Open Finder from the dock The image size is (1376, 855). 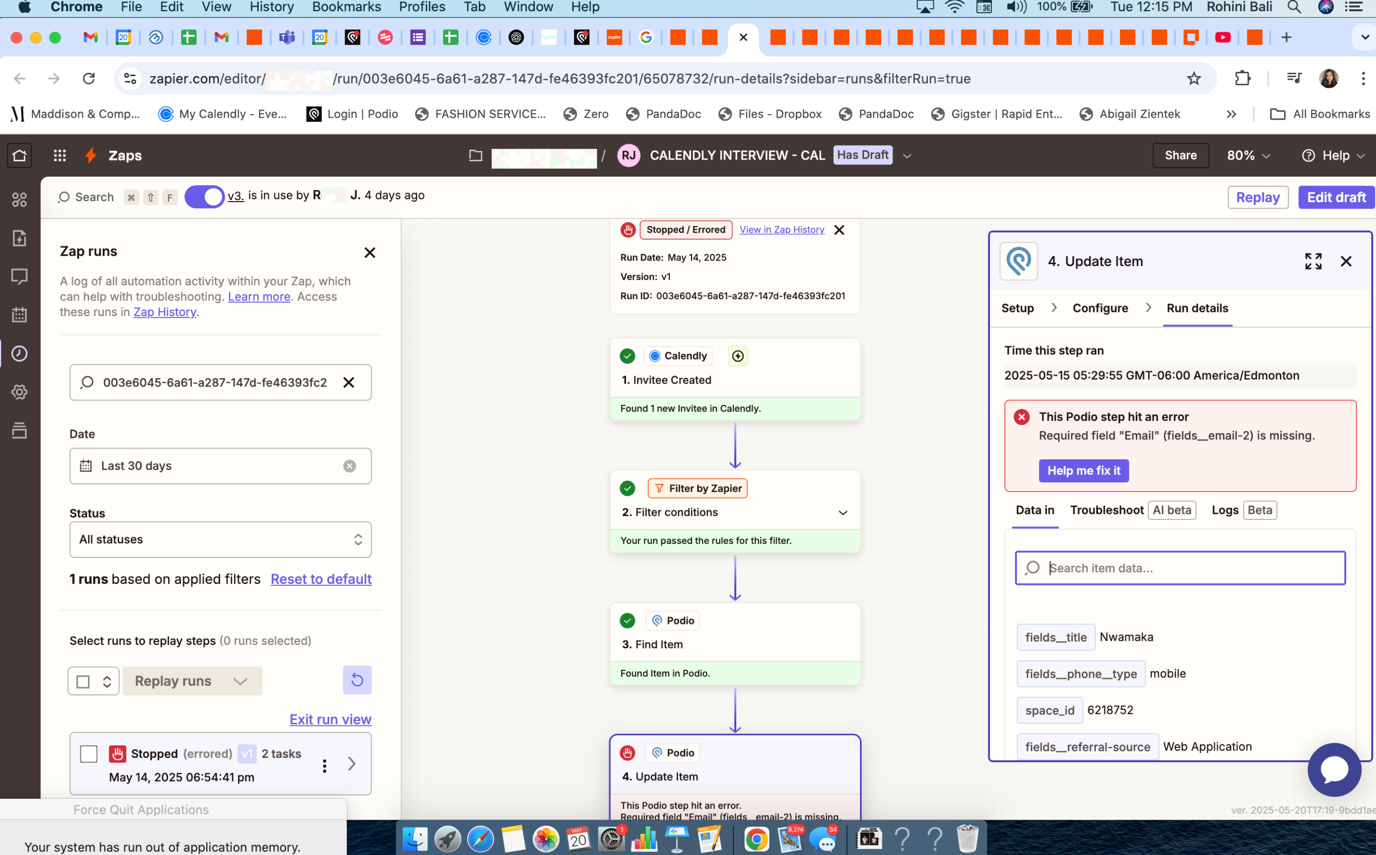(x=415, y=839)
